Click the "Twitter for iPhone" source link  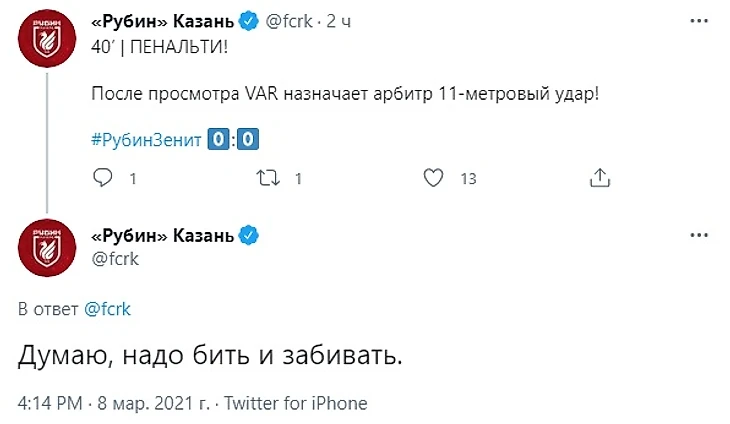295,404
